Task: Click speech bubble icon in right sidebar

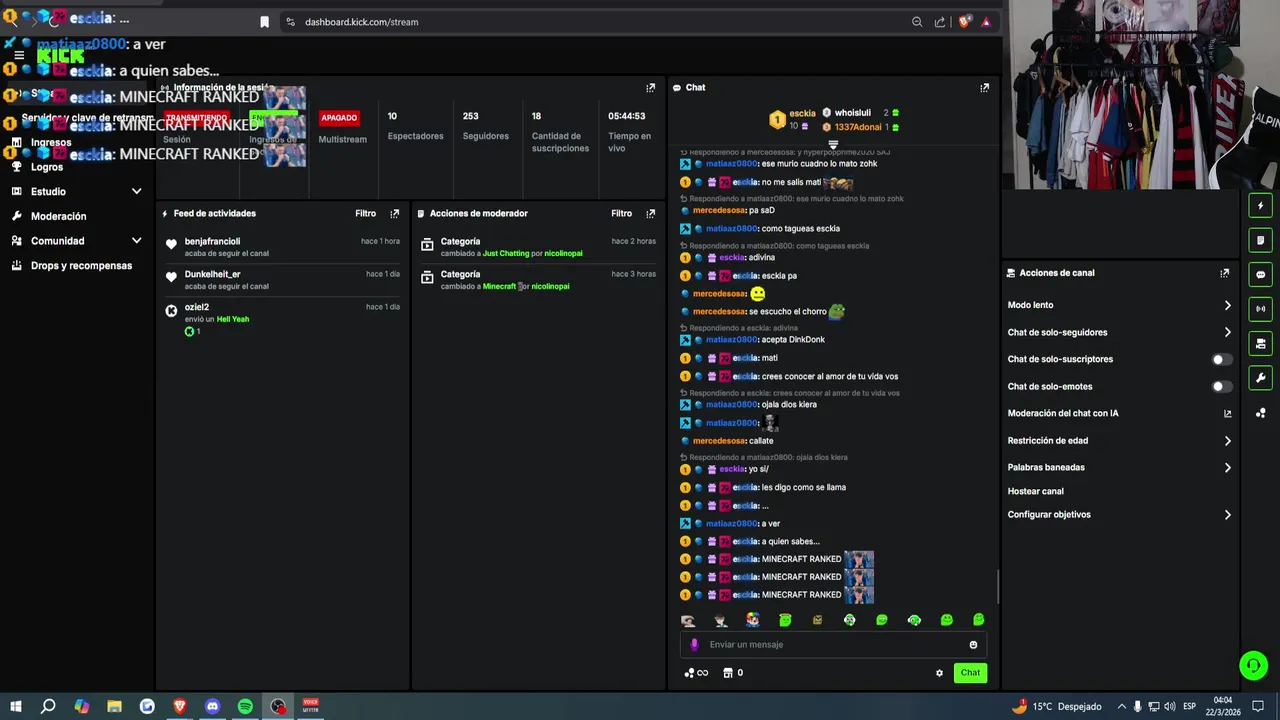Action: click(1260, 275)
